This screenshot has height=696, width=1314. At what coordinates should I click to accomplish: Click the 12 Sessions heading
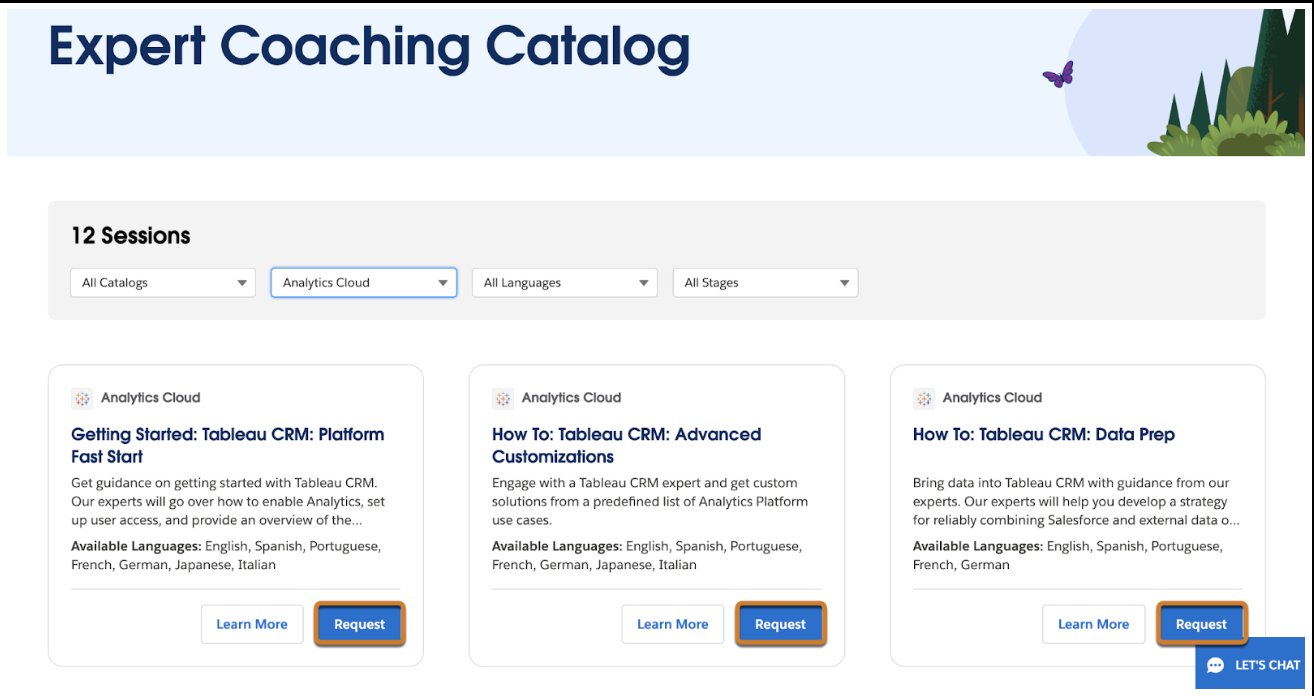point(131,236)
